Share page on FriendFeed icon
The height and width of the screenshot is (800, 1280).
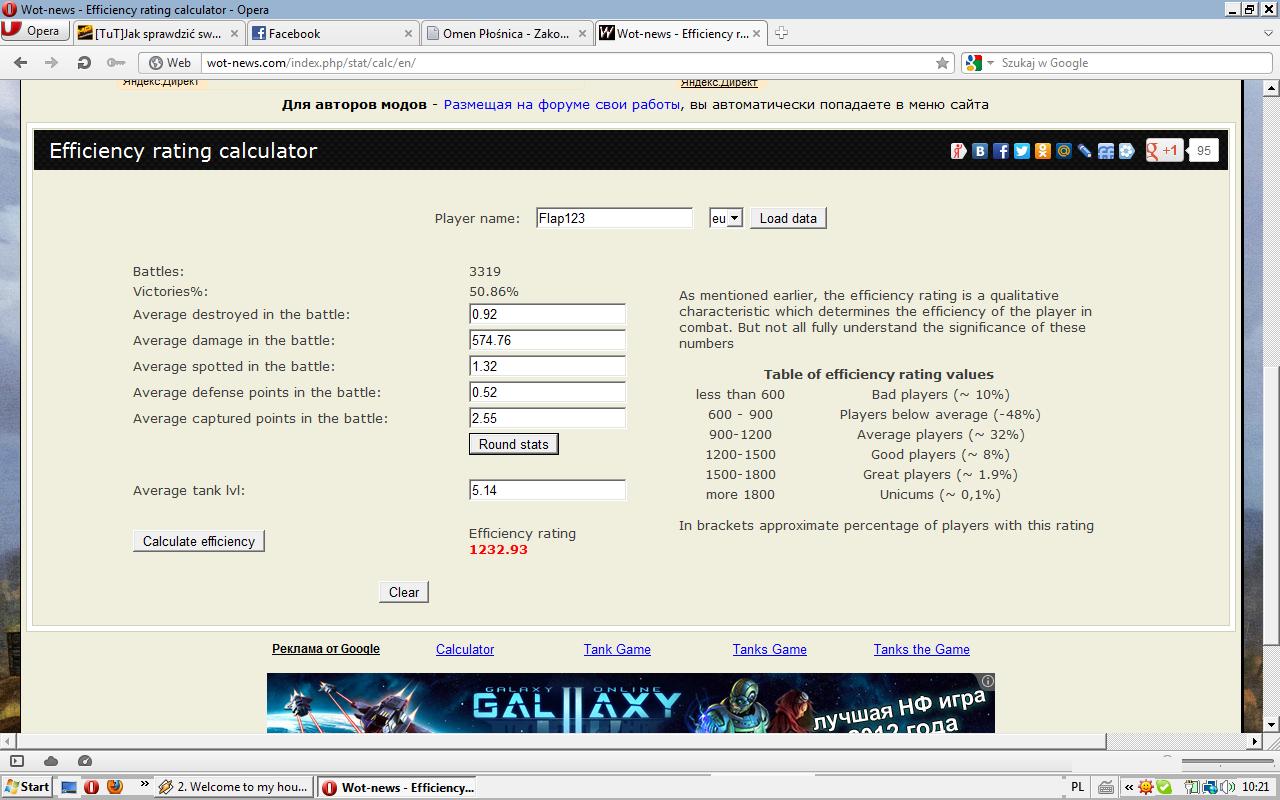pyautogui.click(x=1106, y=151)
